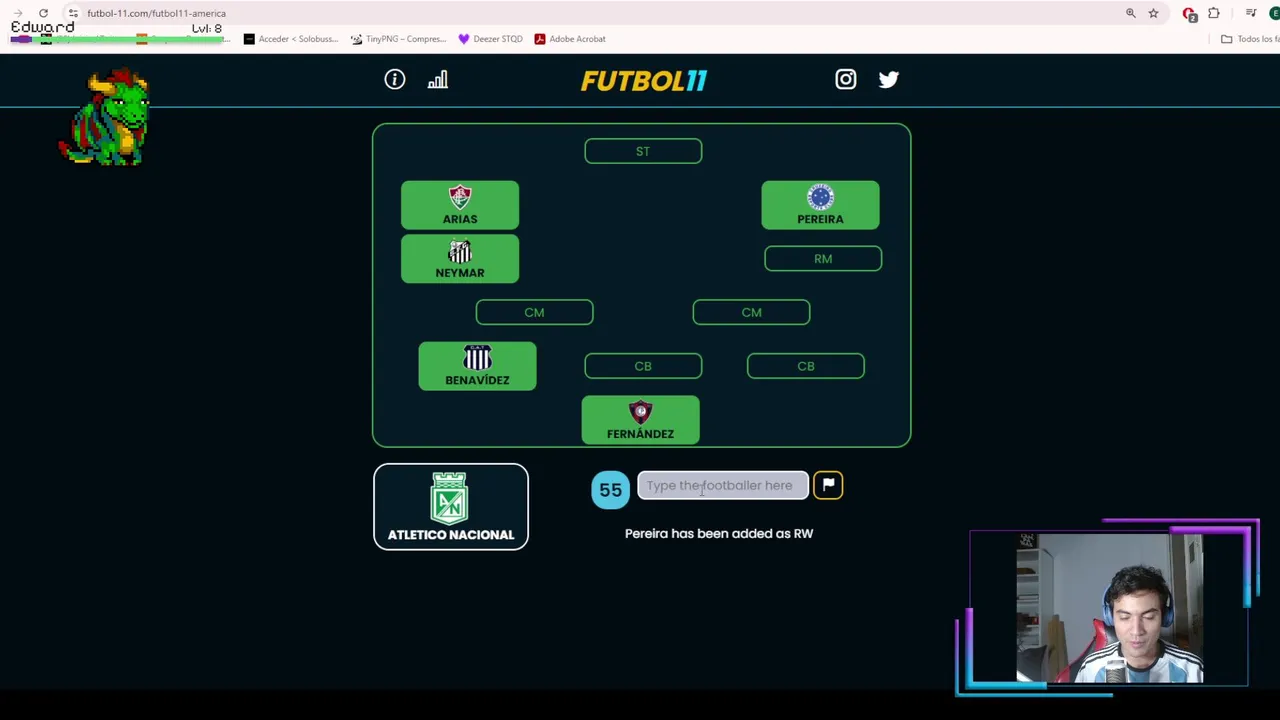
Task: Select the CB slot above Fernández
Action: click(643, 366)
